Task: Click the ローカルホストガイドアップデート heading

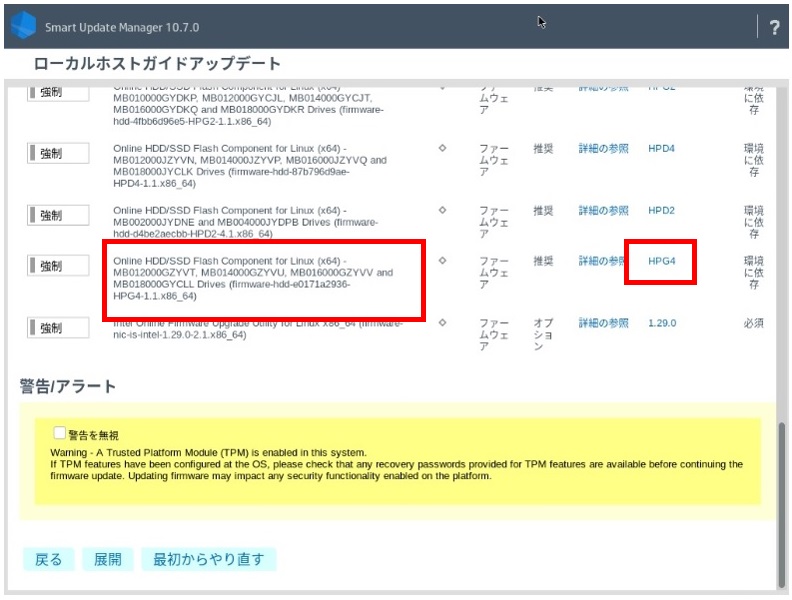Action: 157,64
